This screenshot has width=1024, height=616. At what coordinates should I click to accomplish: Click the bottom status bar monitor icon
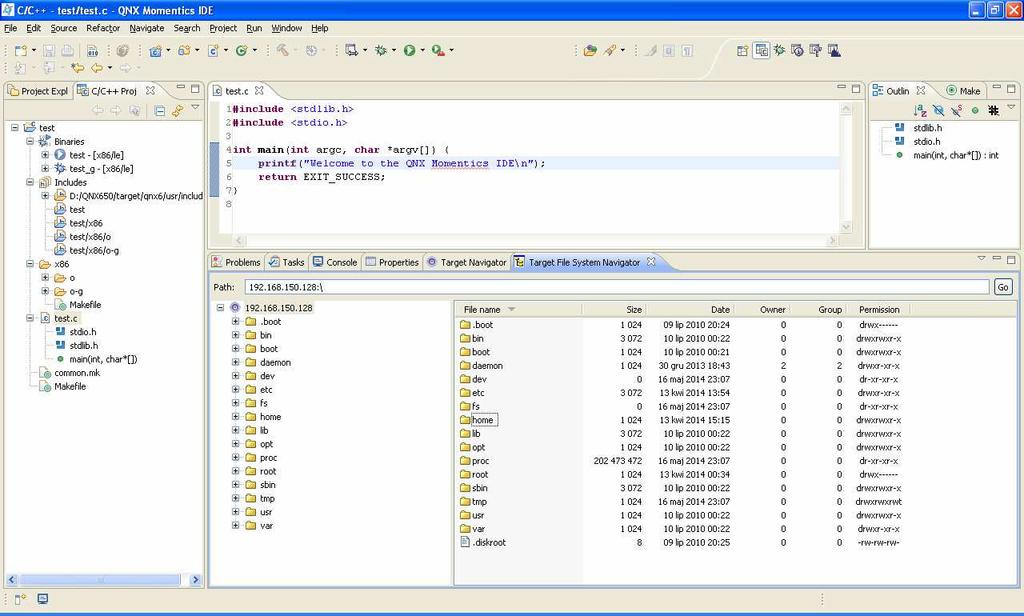tap(42, 598)
